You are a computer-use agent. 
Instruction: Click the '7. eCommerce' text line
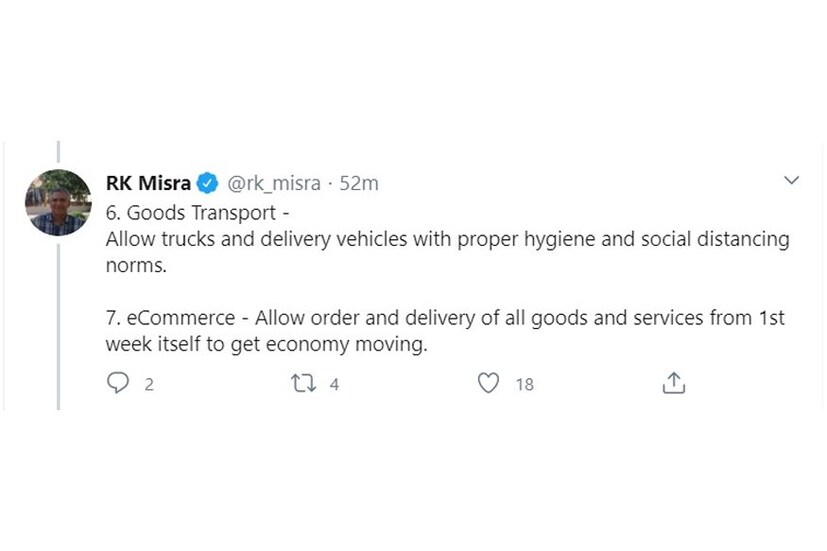coord(444,319)
